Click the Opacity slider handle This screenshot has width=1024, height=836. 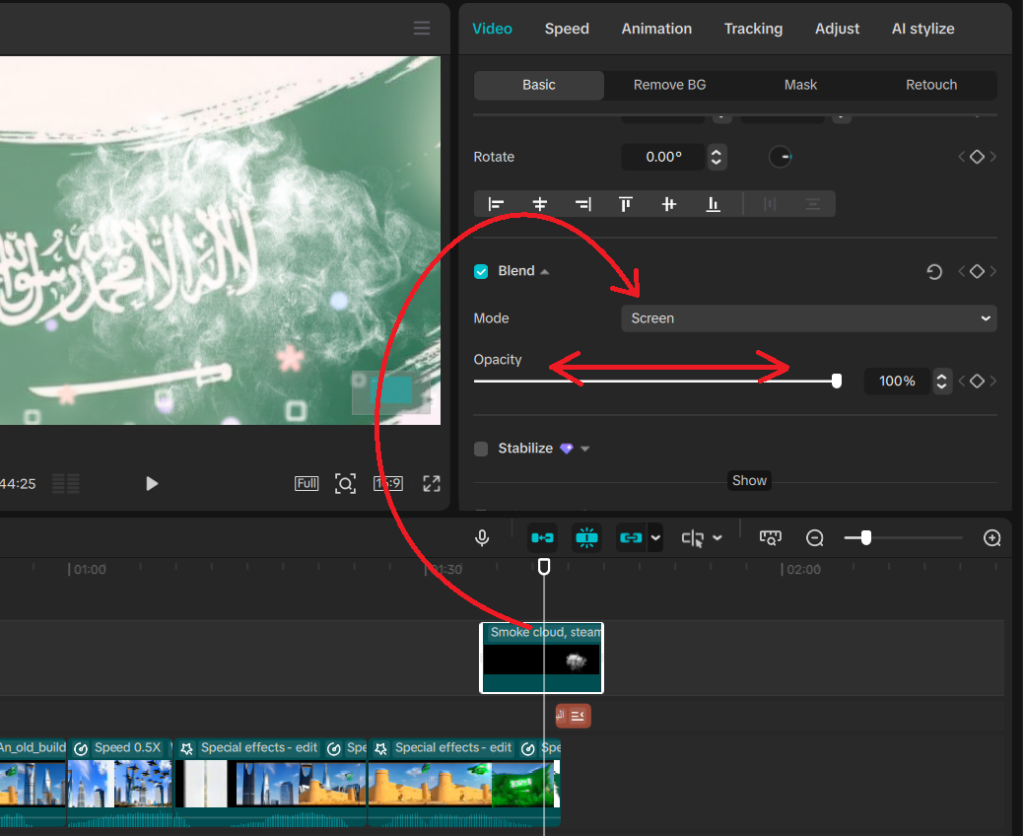coord(837,381)
